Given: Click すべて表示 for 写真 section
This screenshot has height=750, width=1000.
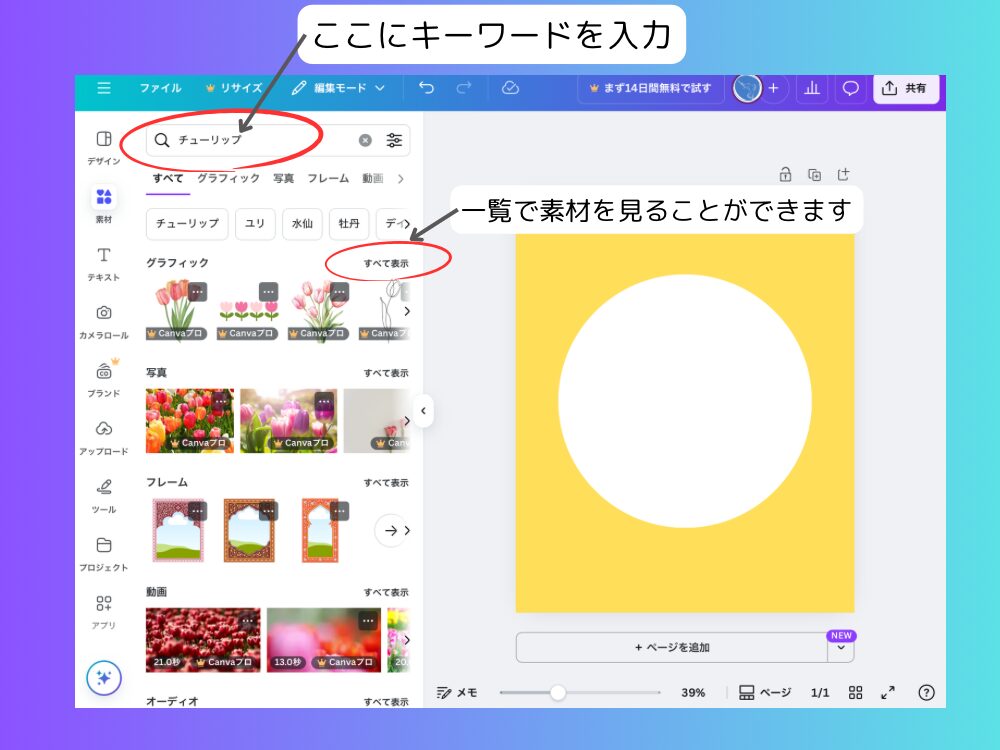Looking at the screenshot, I should [x=386, y=373].
